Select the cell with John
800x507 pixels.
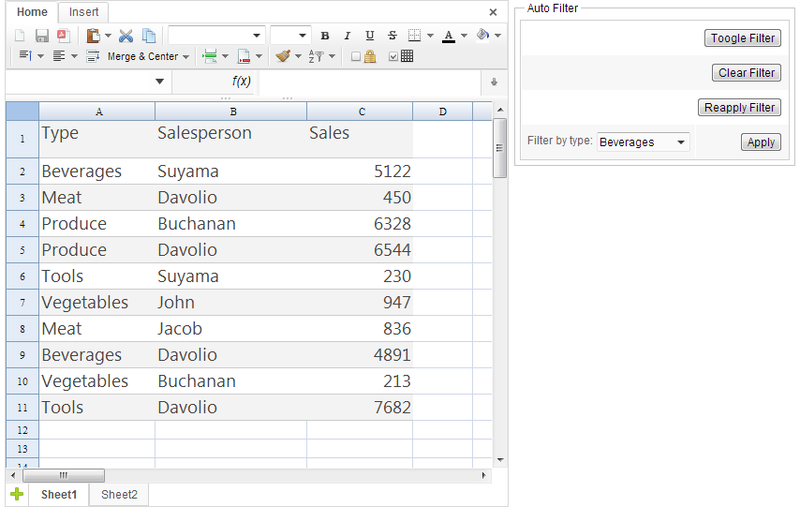(x=231, y=302)
